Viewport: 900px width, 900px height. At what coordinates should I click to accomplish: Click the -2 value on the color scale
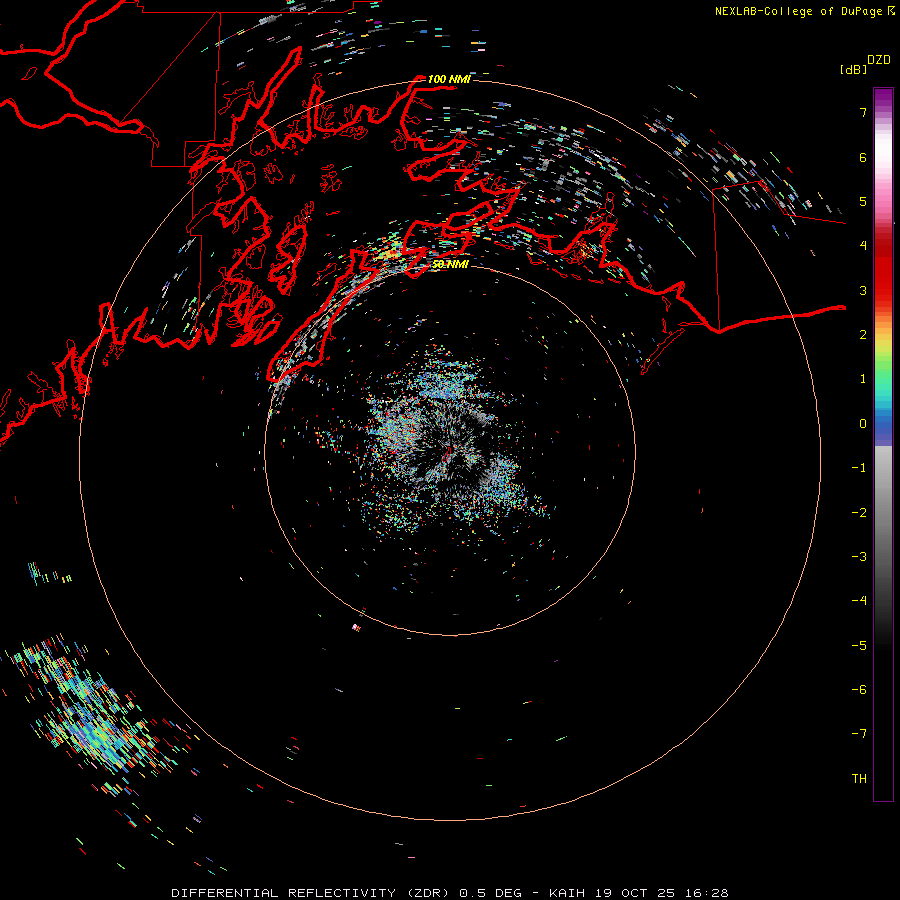tap(859, 513)
